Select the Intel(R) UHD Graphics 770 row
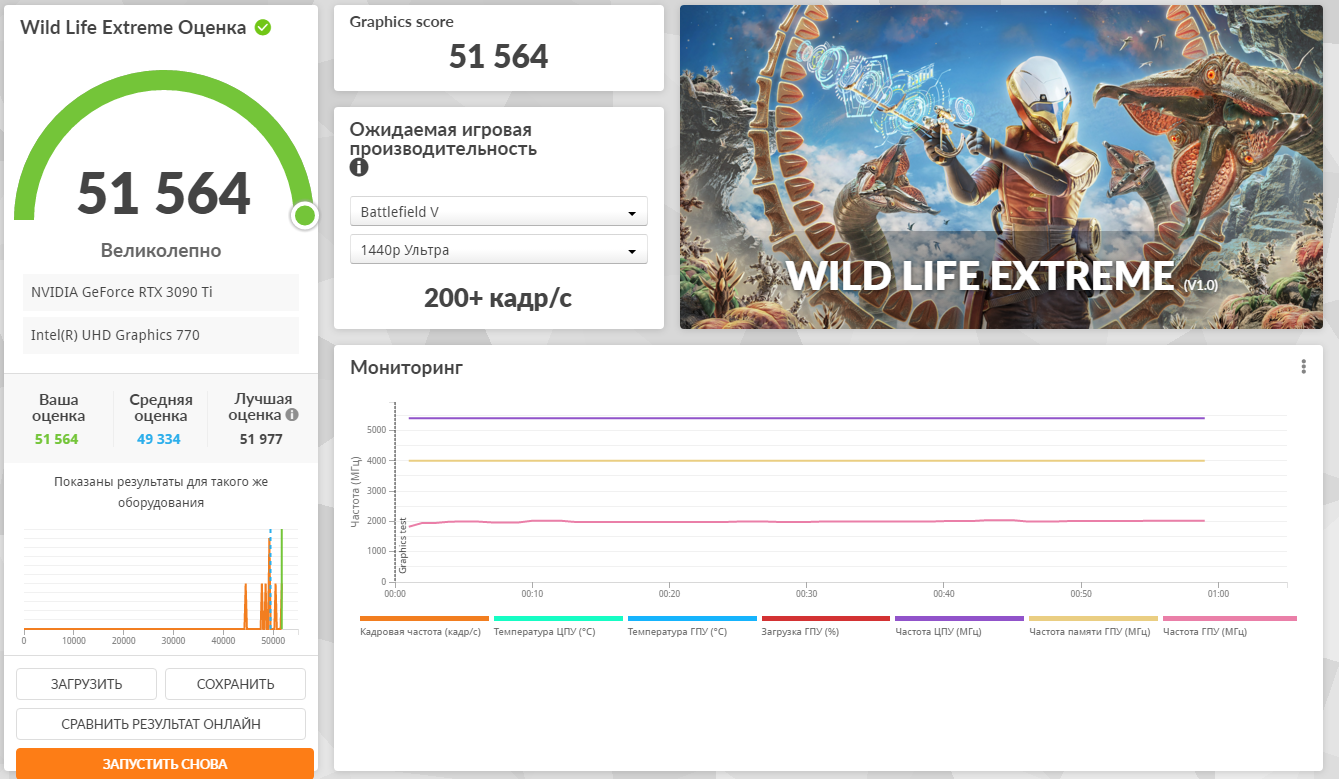The image size is (1339, 779). tap(161, 335)
